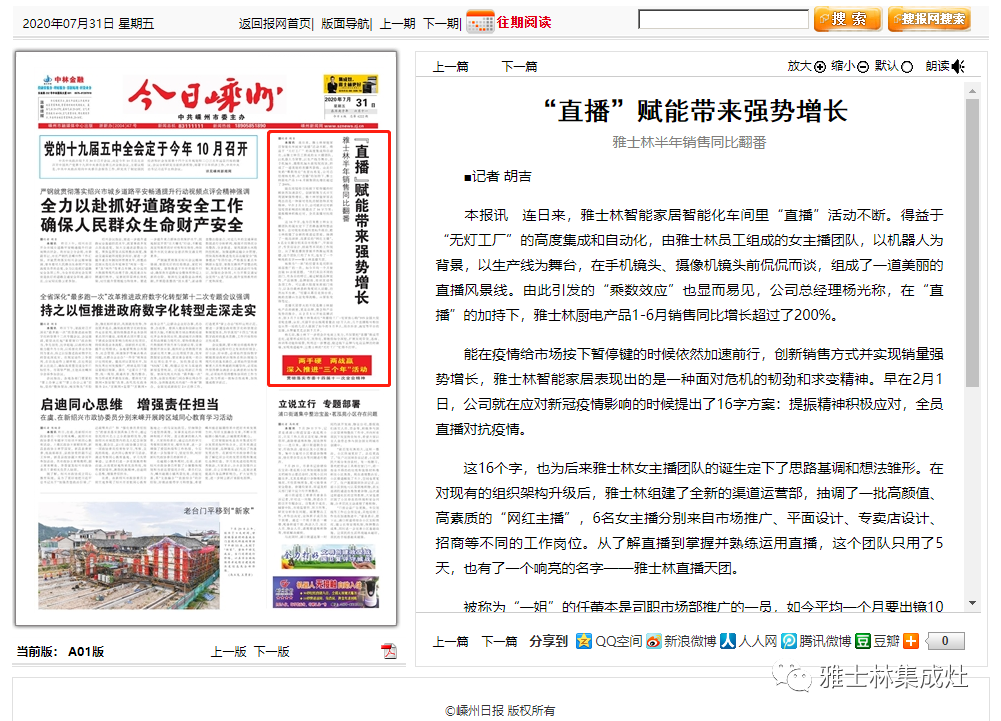Screen dimensions: 1001x721
Task: Click the 朗读 read-aloud speaker icon
Action: click(x=958, y=66)
